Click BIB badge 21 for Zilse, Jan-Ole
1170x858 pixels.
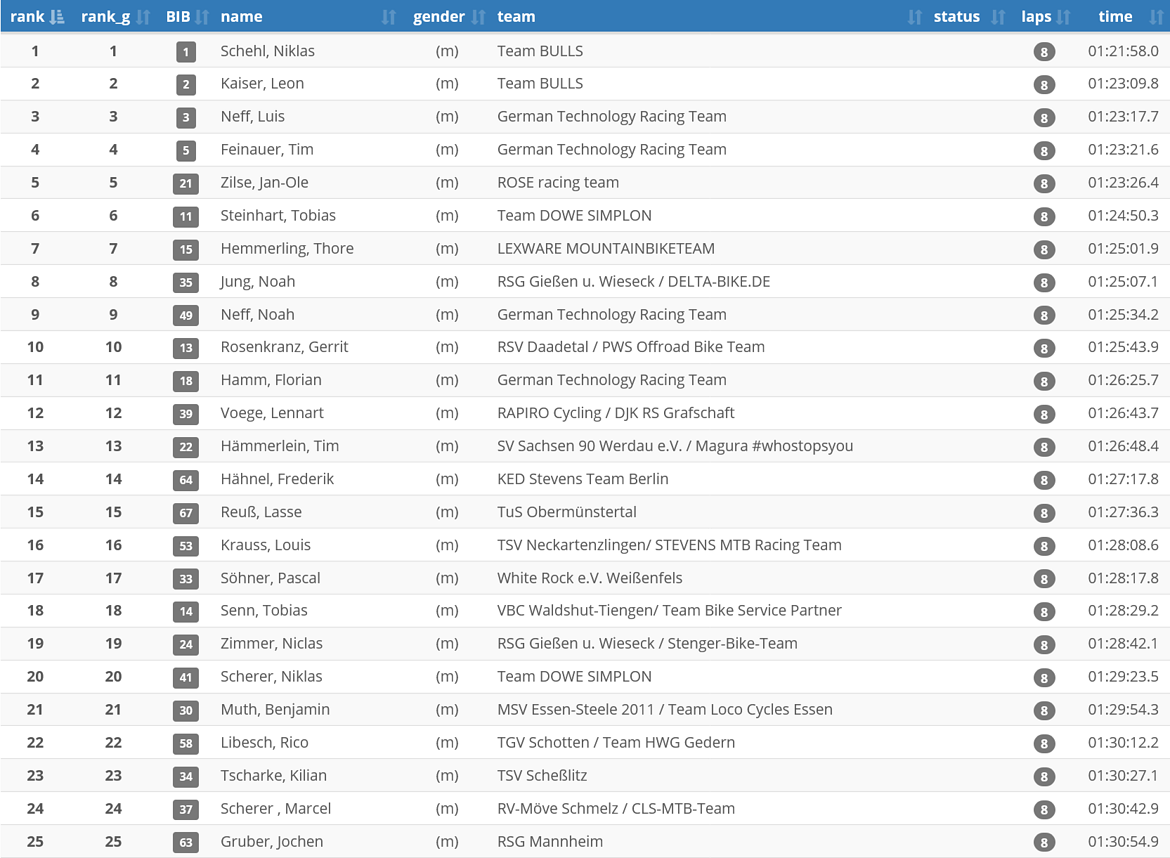tap(186, 184)
